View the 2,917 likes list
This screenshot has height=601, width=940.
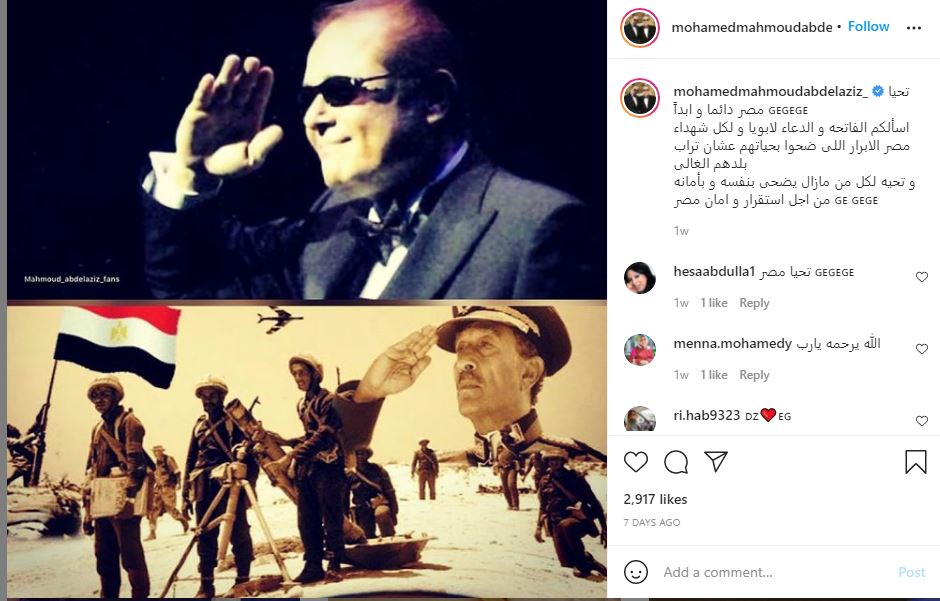pos(655,499)
